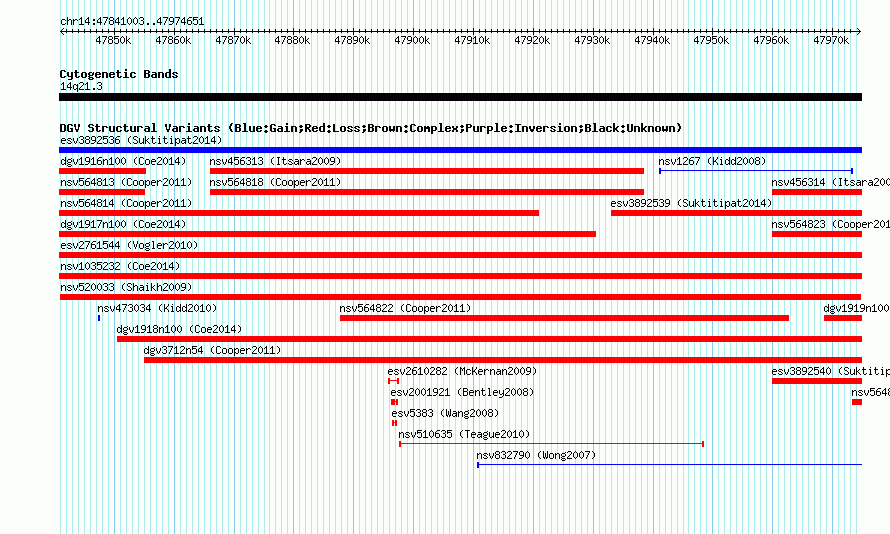Open the nsv510635 (Teague2010) label
Image resolution: width=890 pixels, height=534 pixels.
pyautogui.click(x=464, y=434)
